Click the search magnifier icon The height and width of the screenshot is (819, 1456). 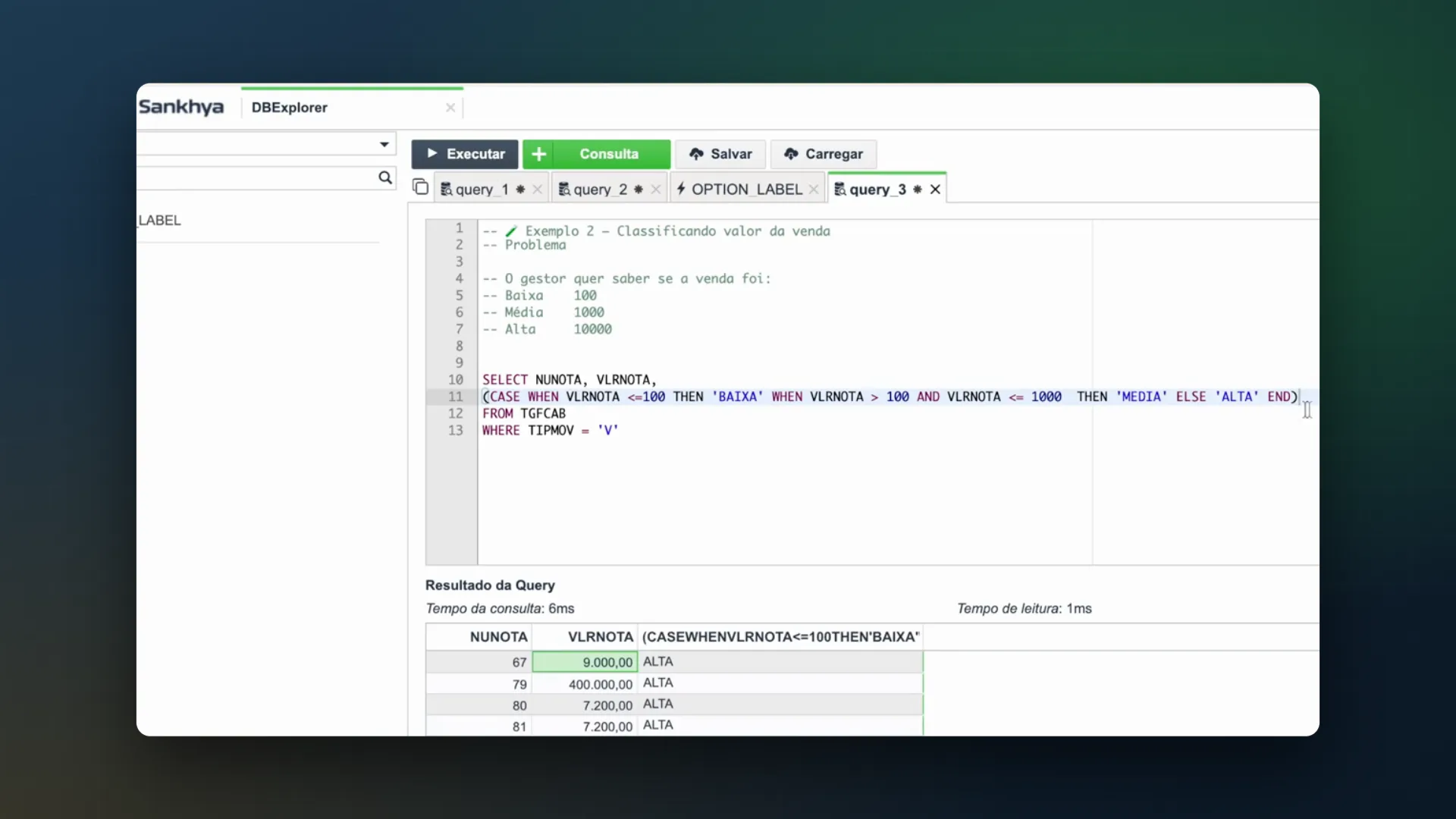tap(385, 177)
